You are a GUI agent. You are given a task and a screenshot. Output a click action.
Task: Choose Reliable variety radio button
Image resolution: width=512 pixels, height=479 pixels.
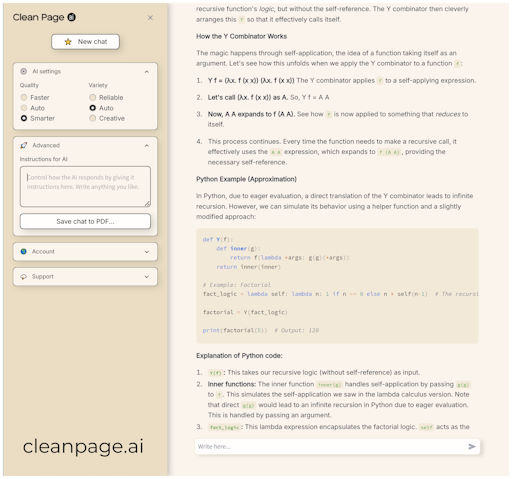tap(93, 97)
